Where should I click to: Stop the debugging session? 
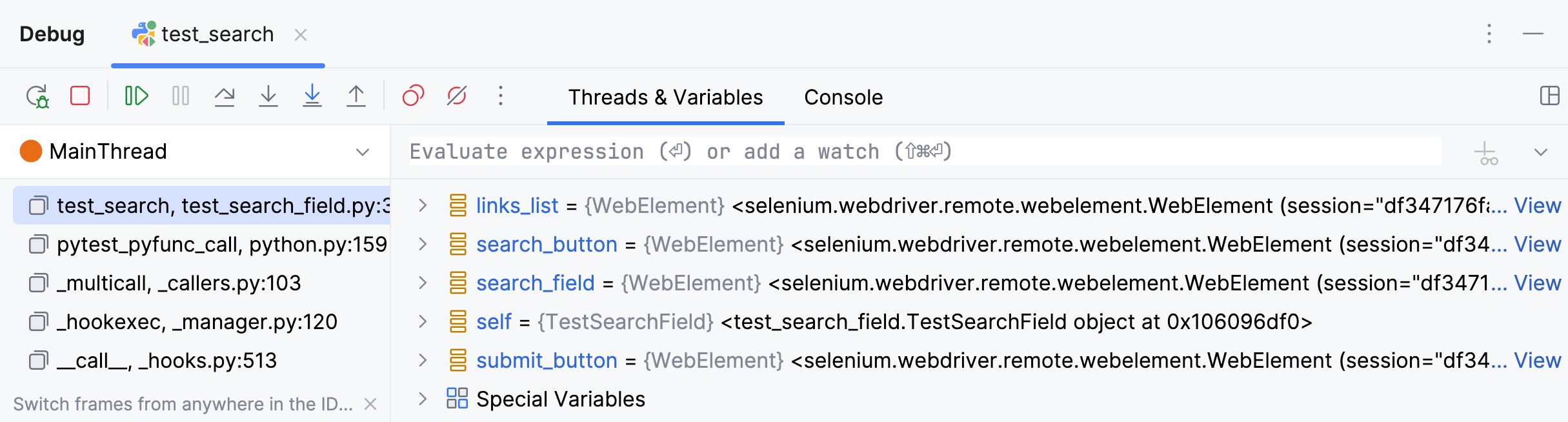click(79, 95)
